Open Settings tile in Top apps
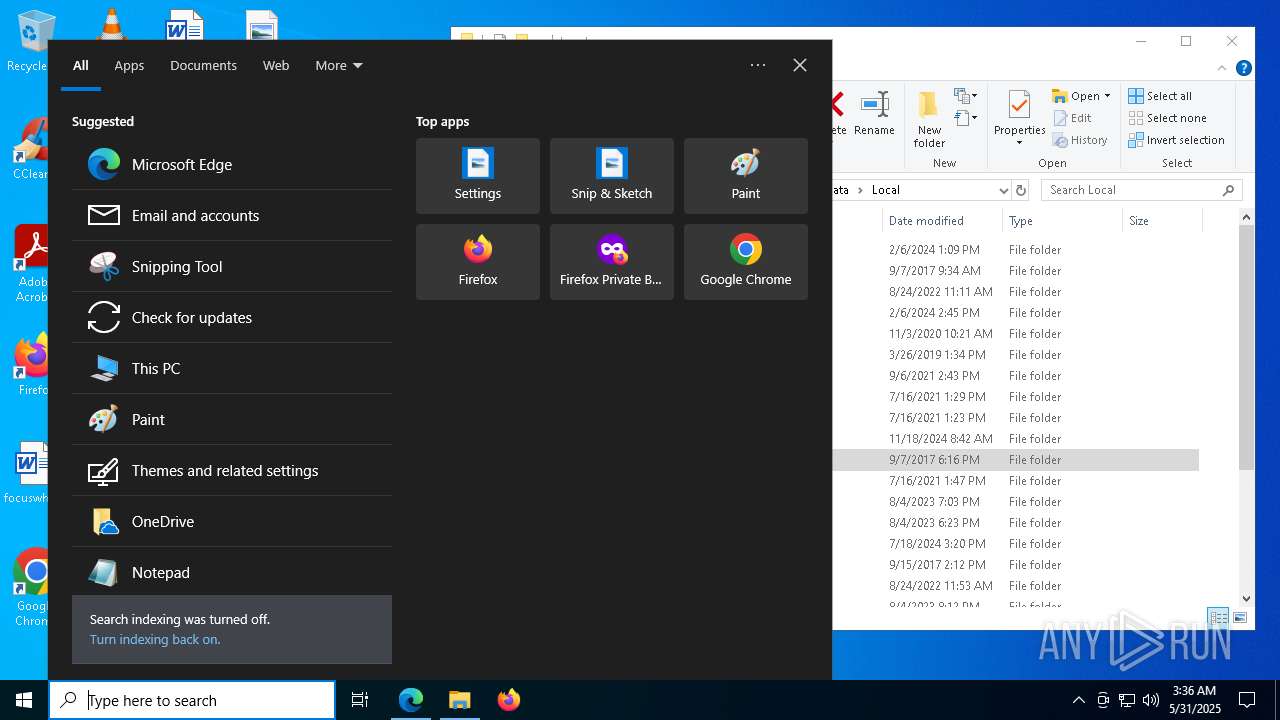 click(478, 176)
